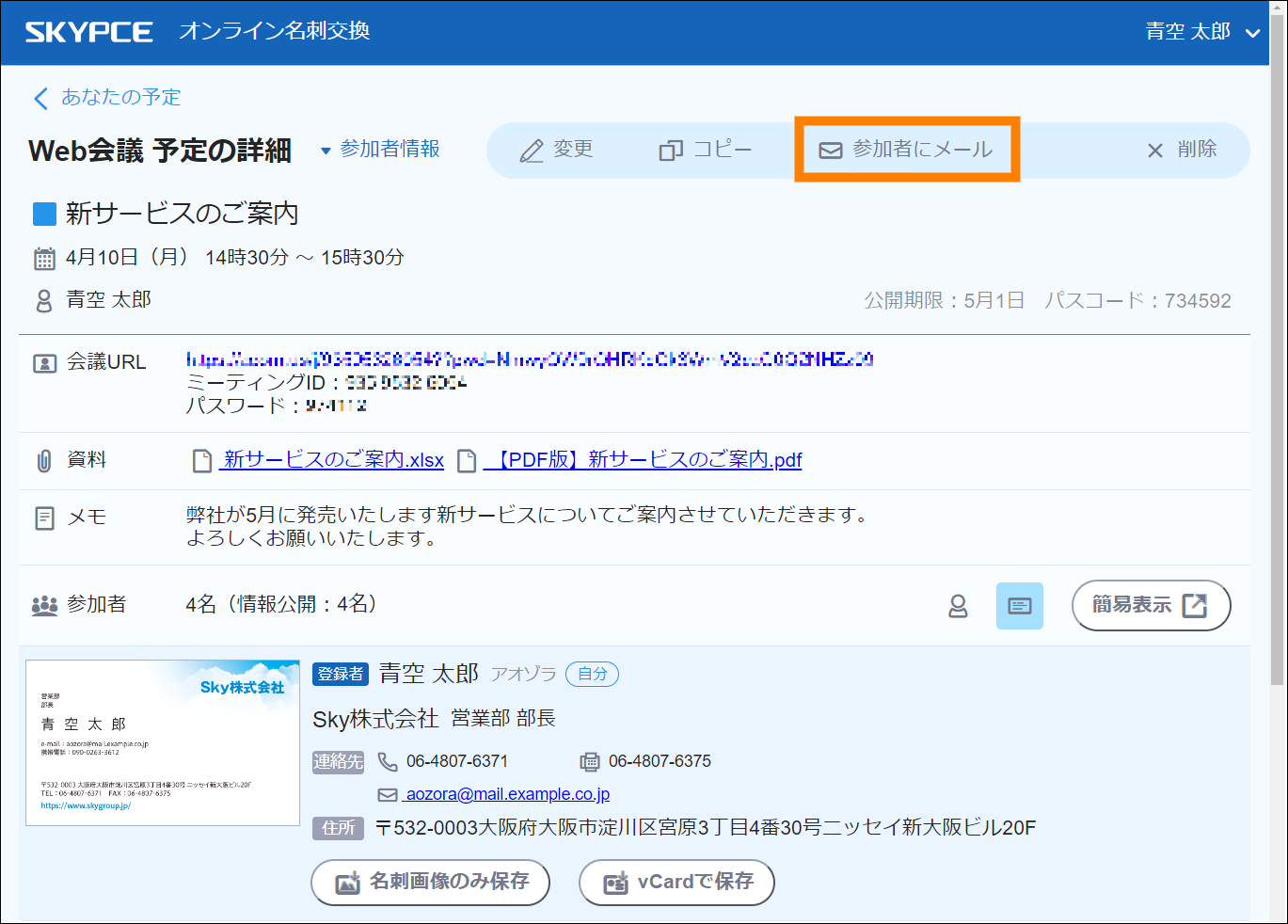The width and height of the screenshot is (1288, 924).
Task: Click the aozora@mail.example.co.jp email link
Action: click(x=507, y=794)
